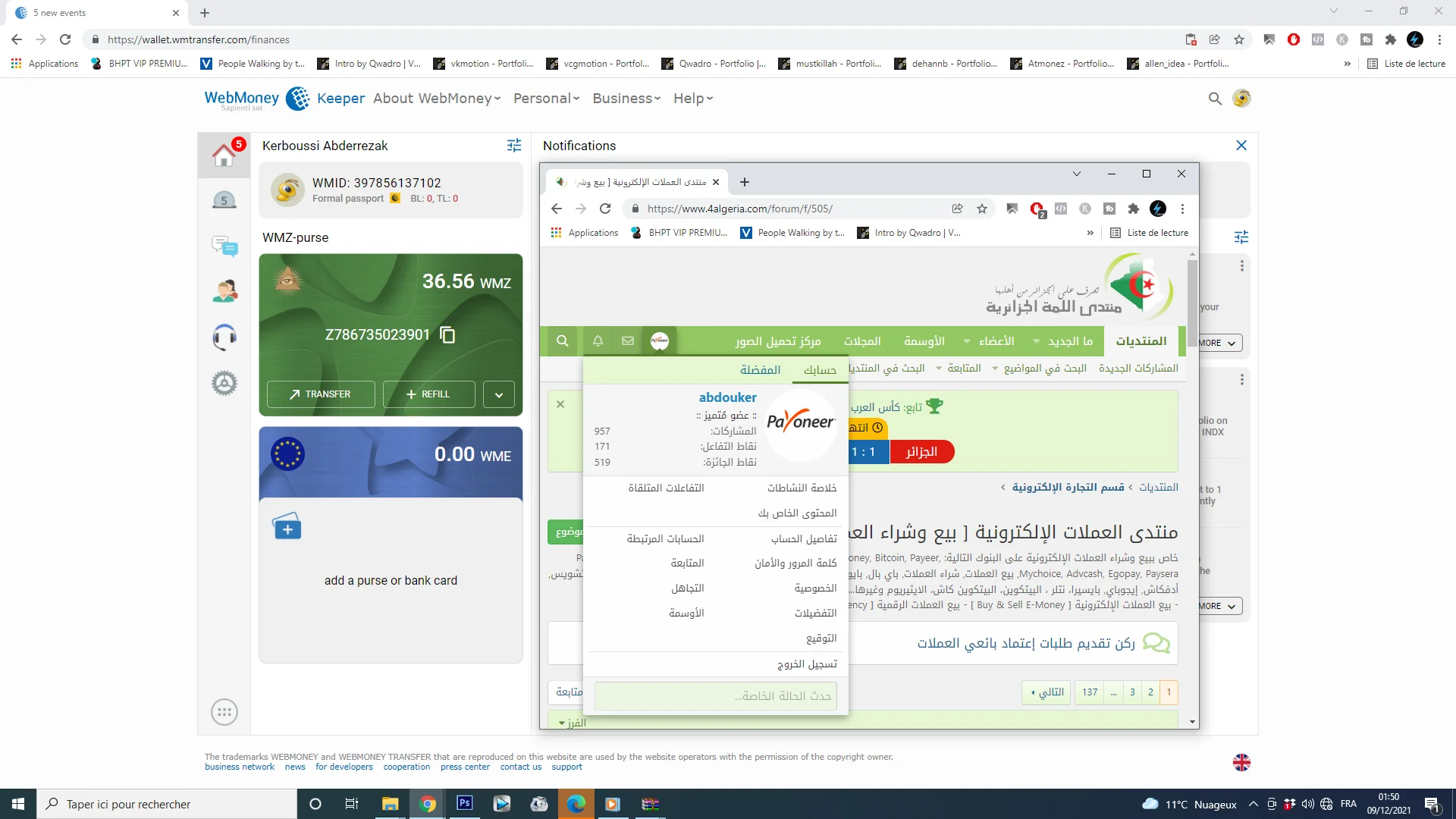Image resolution: width=1456 pixels, height=819 pixels.
Task: Select the المفضلة tab in the user menu
Action: tap(760, 370)
